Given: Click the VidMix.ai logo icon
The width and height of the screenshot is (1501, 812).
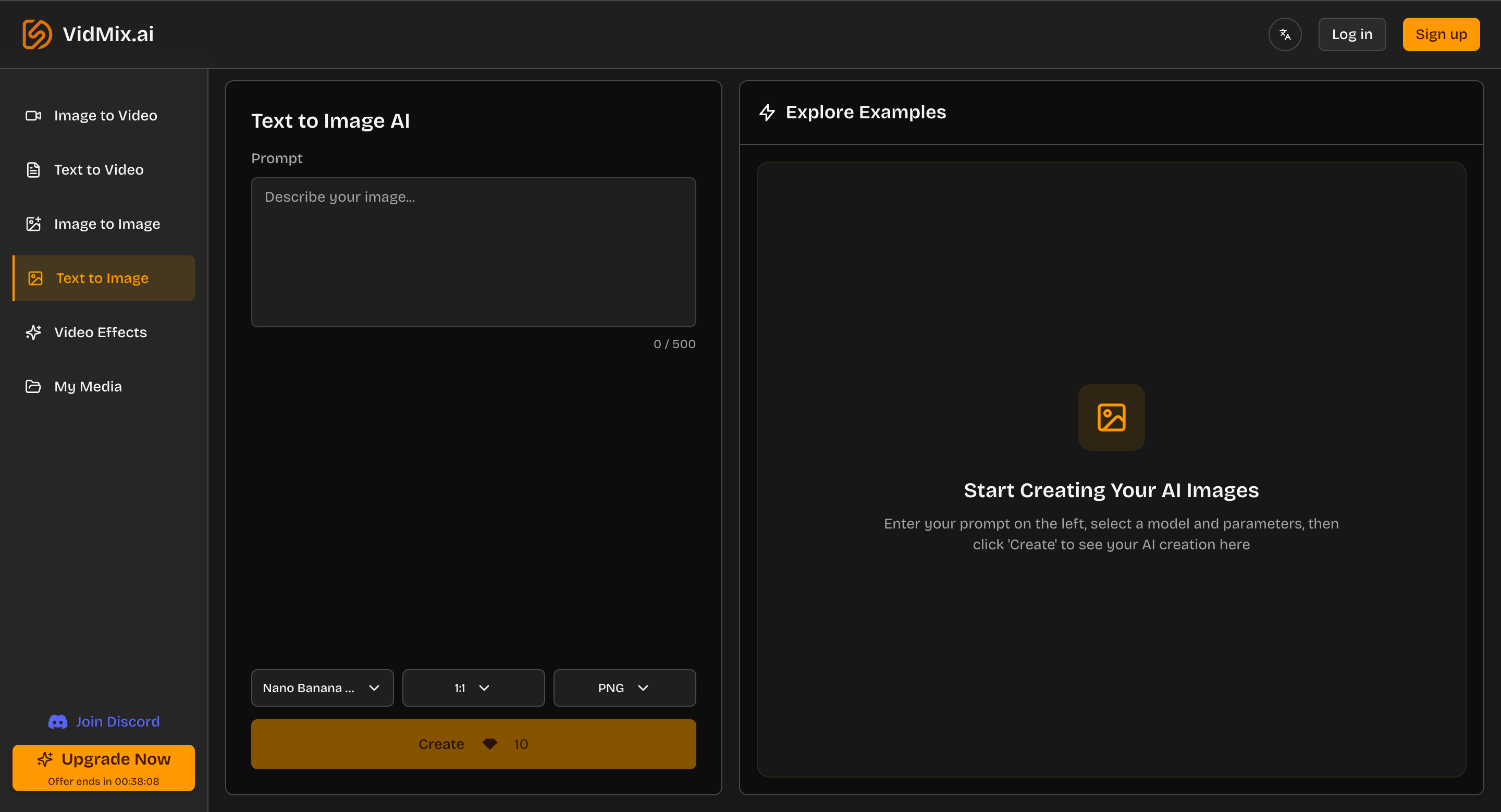Looking at the screenshot, I should click(x=38, y=34).
